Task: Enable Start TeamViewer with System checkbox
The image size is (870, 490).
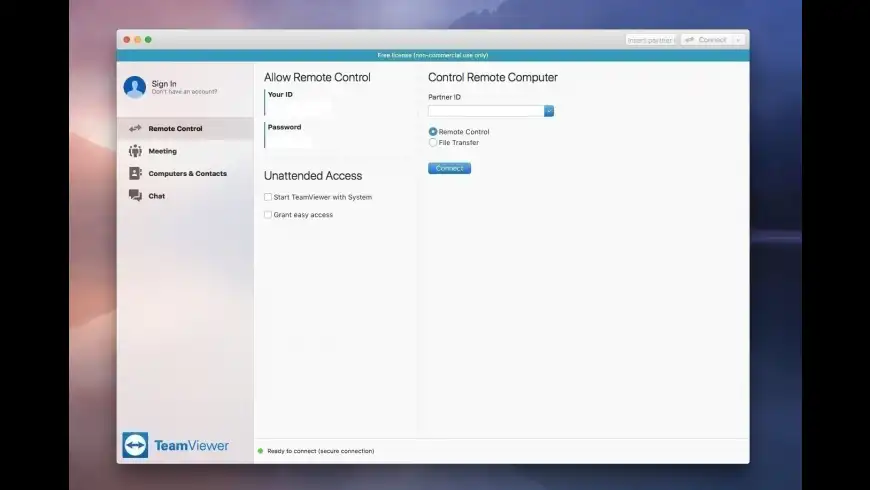Action: (268, 197)
